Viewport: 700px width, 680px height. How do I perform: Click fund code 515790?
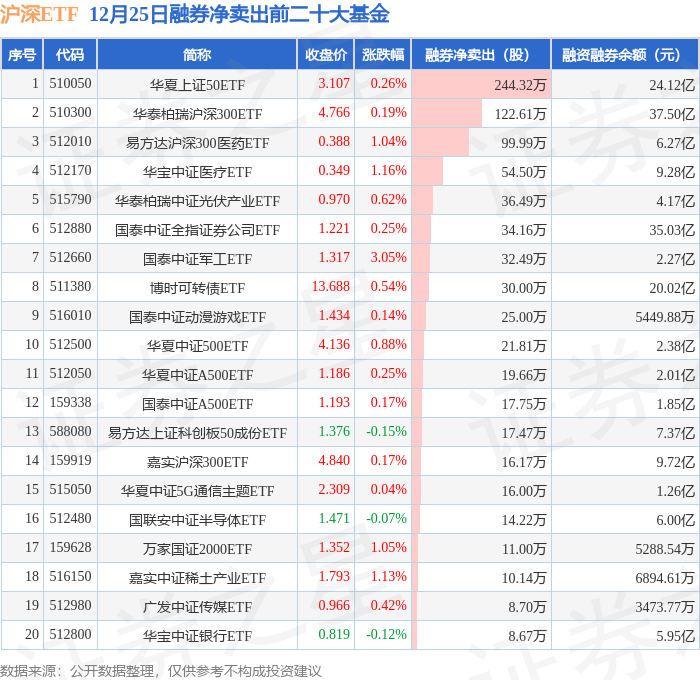click(x=70, y=200)
